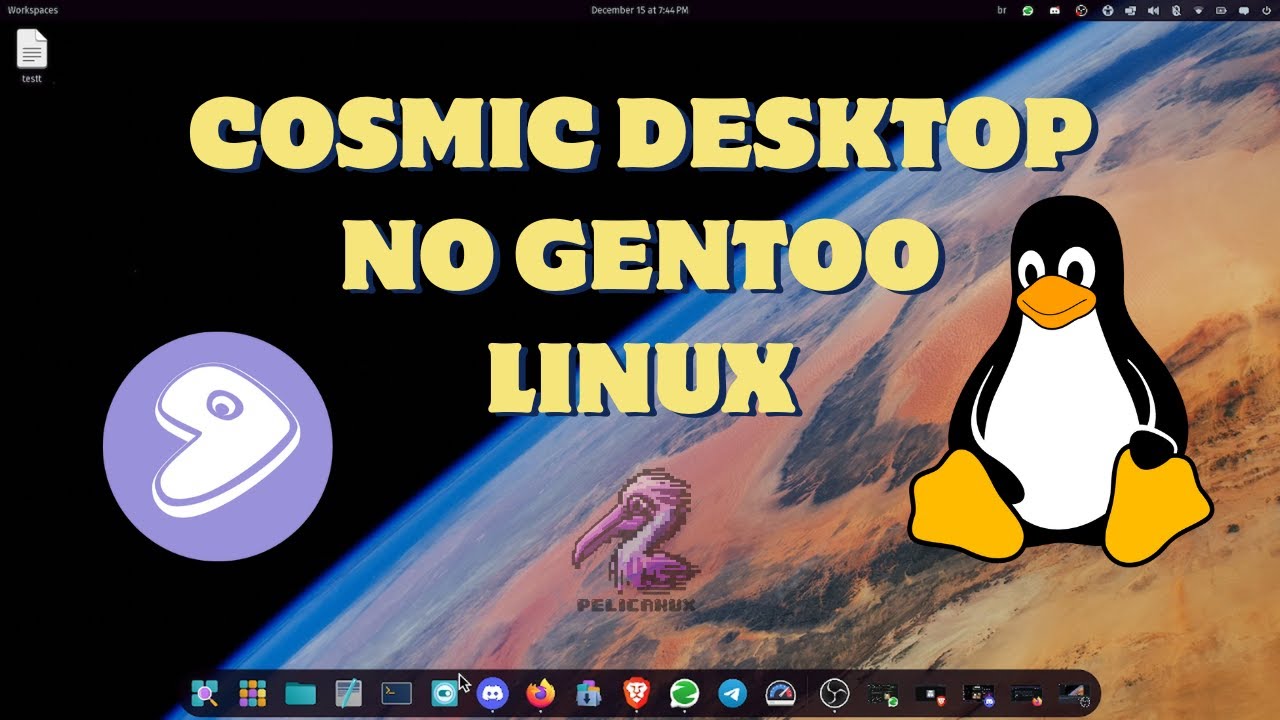Launch Telegram from the dock

coord(732,692)
